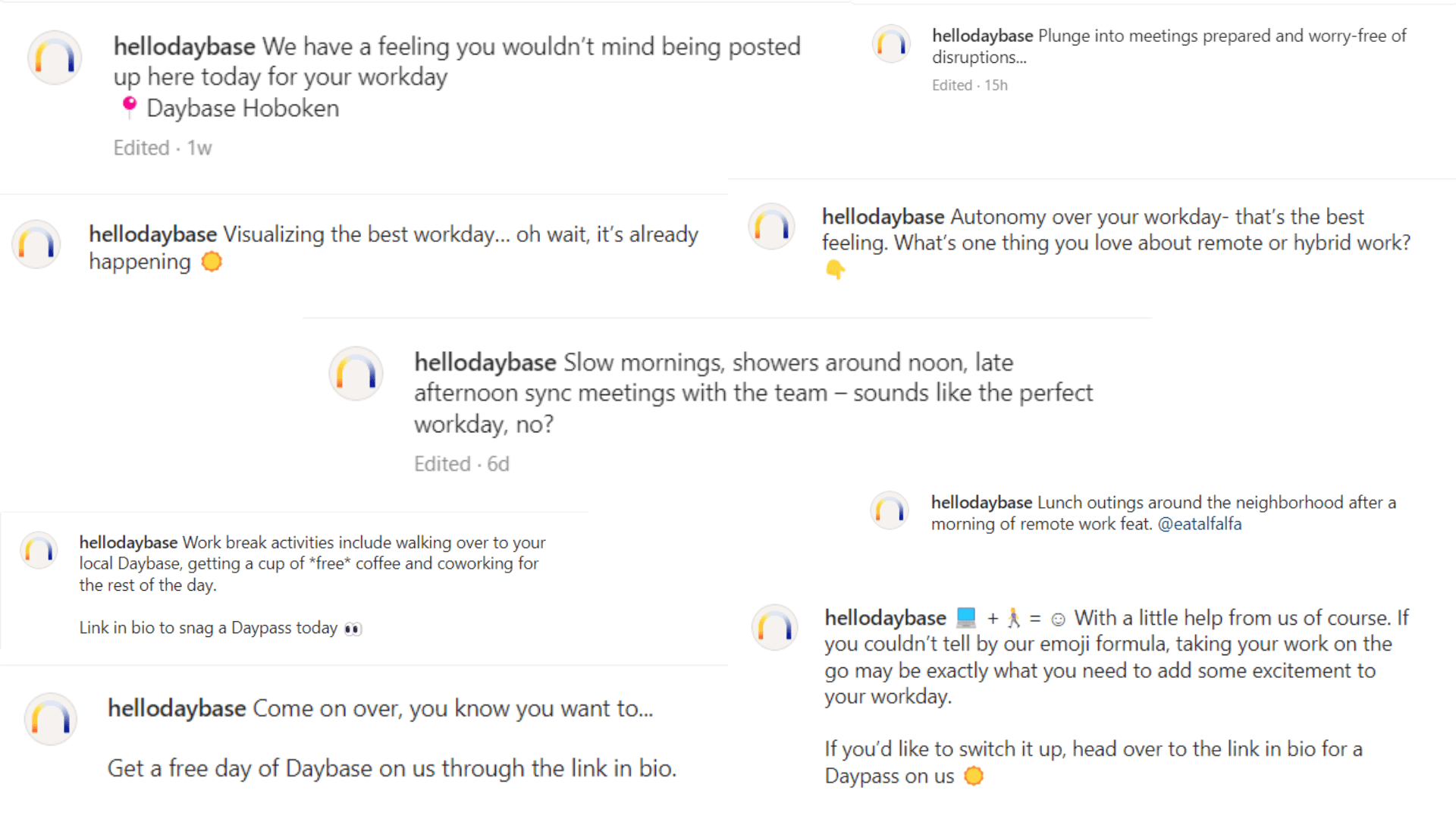Click the eyes emoji after 'Daypass today'

[353, 629]
